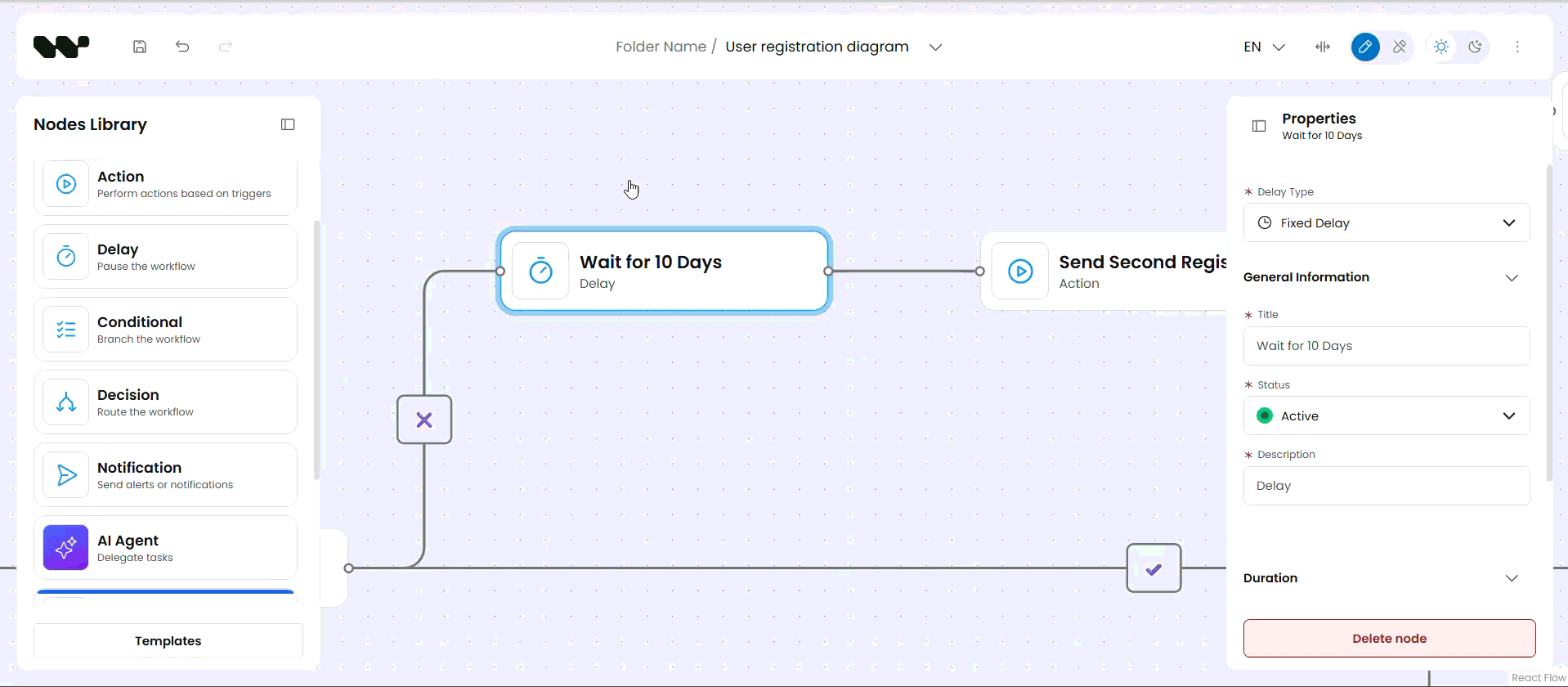Click the Delay 'Pause the workflow' text
This screenshot has width=1568, height=687.
click(x=146, y=267)
